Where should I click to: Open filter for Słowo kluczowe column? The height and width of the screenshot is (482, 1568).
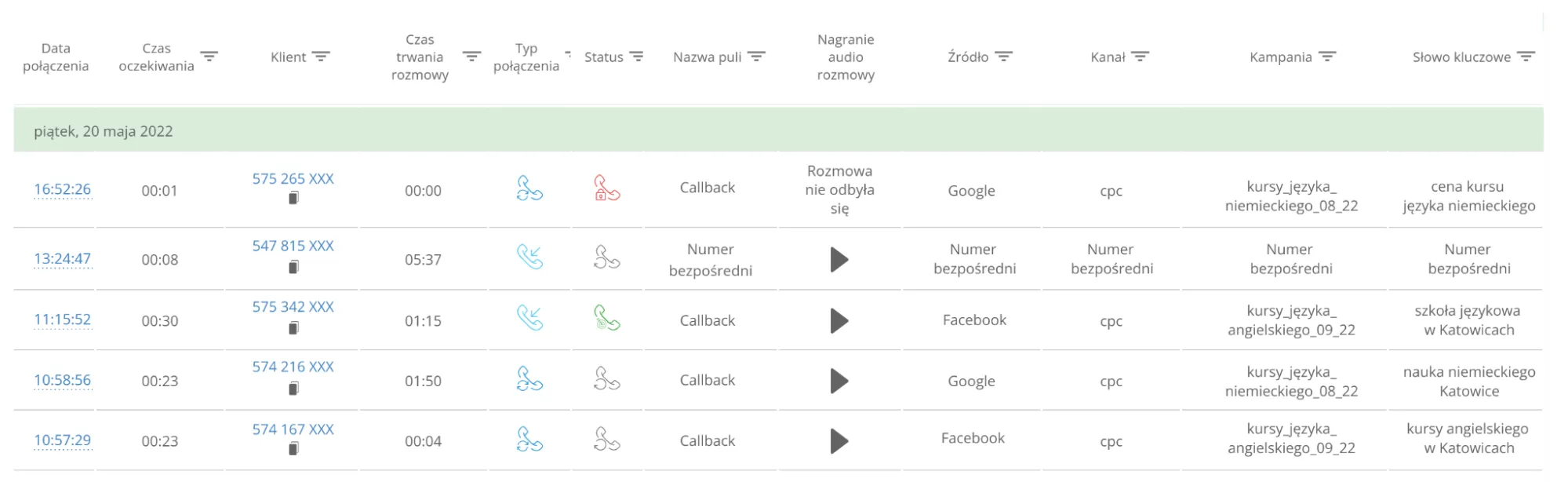[x=1526, y=57]
